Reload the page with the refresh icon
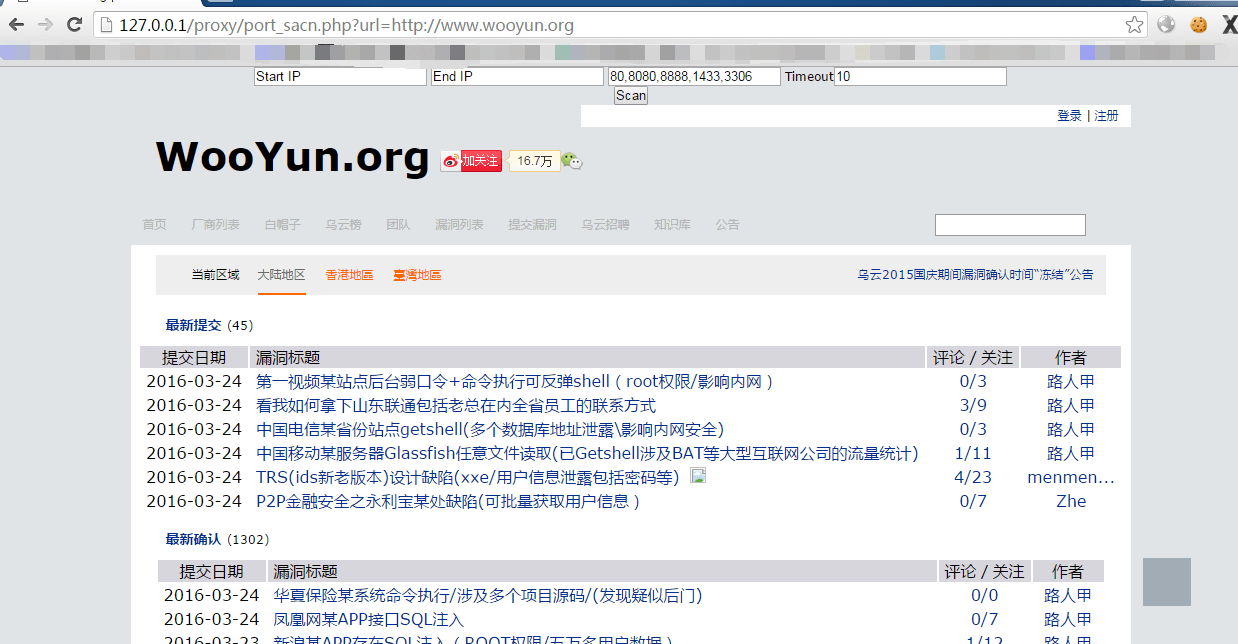 click(75, 25)
